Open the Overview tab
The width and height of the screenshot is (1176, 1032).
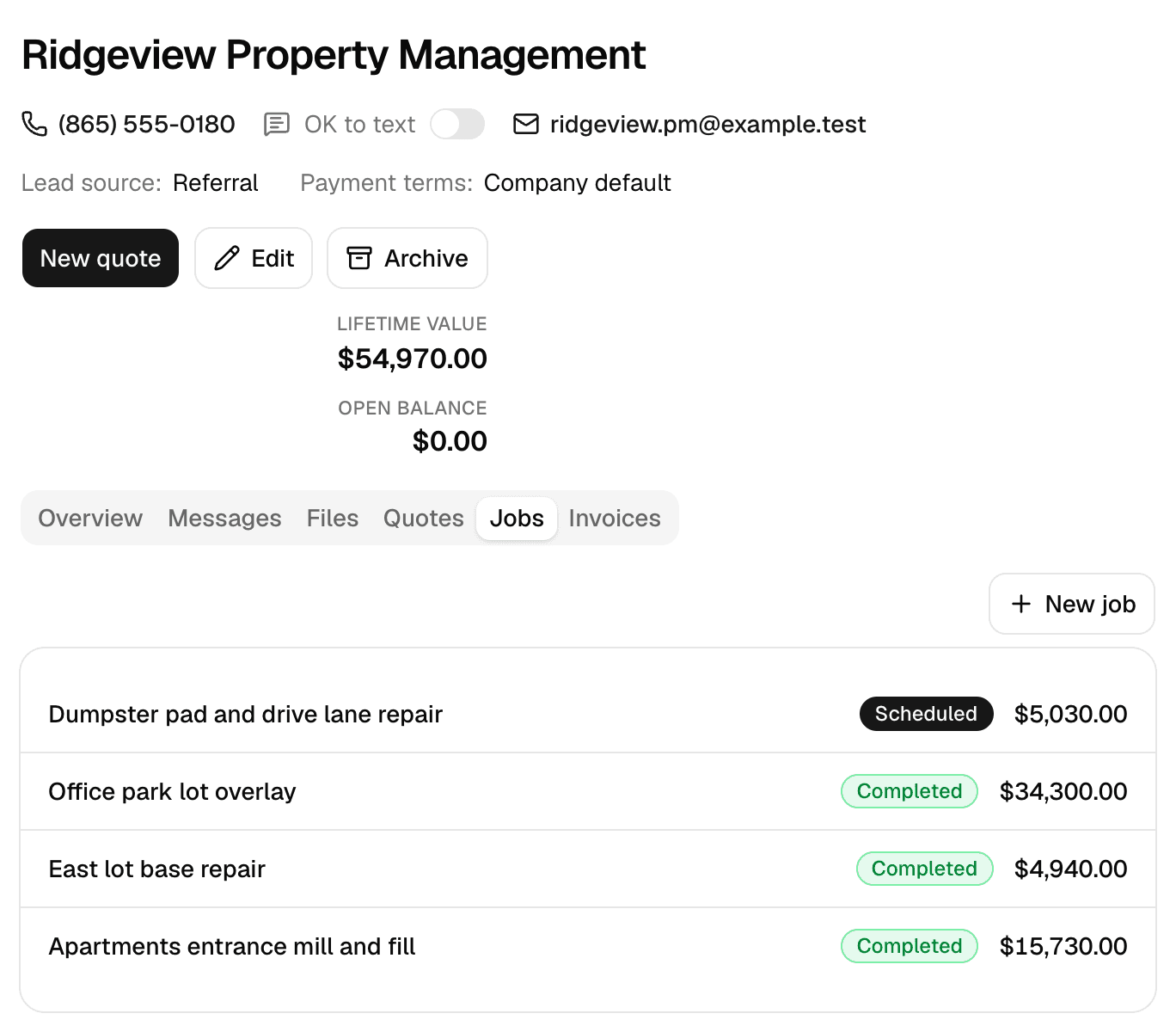(90, 518)
